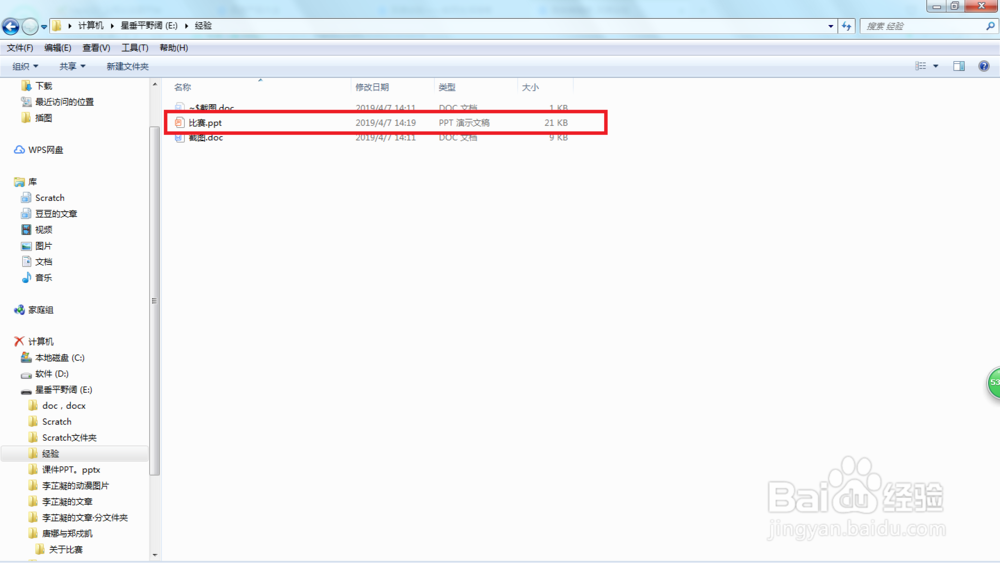Open the 李正凝的文章 folder
This screenshot has width=1000, height=563.
coord(67,501)
